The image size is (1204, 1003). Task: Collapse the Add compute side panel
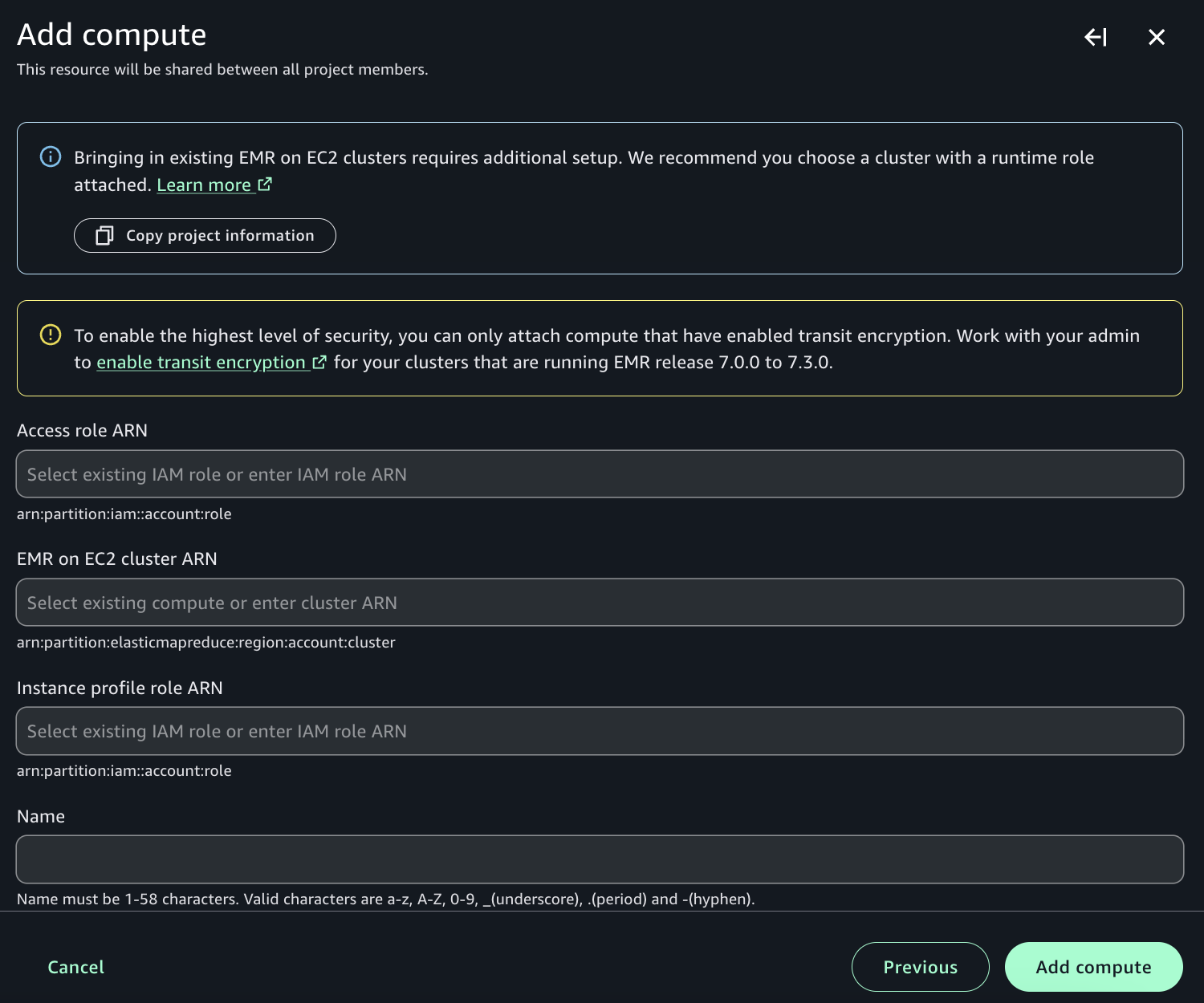click(1096, 37)
